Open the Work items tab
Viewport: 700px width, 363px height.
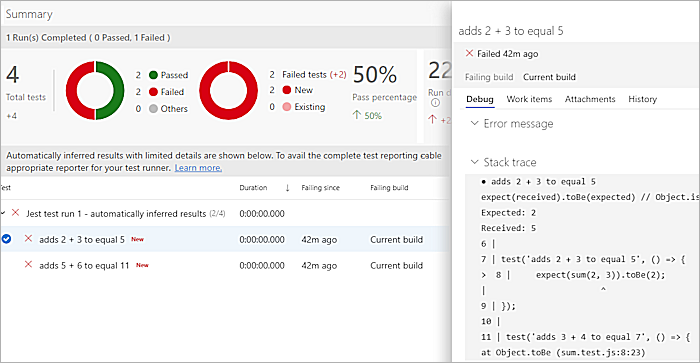click(529, 99)
